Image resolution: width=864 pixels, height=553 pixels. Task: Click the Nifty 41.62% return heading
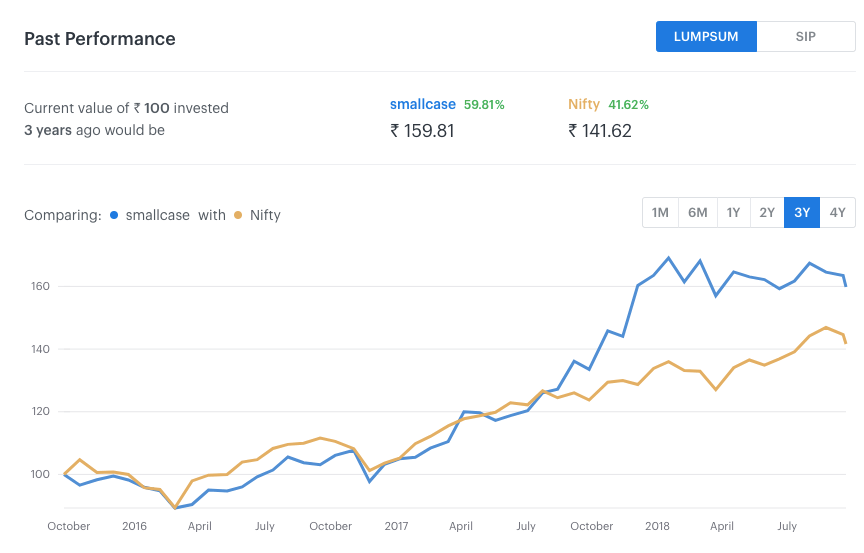[608, 105]
